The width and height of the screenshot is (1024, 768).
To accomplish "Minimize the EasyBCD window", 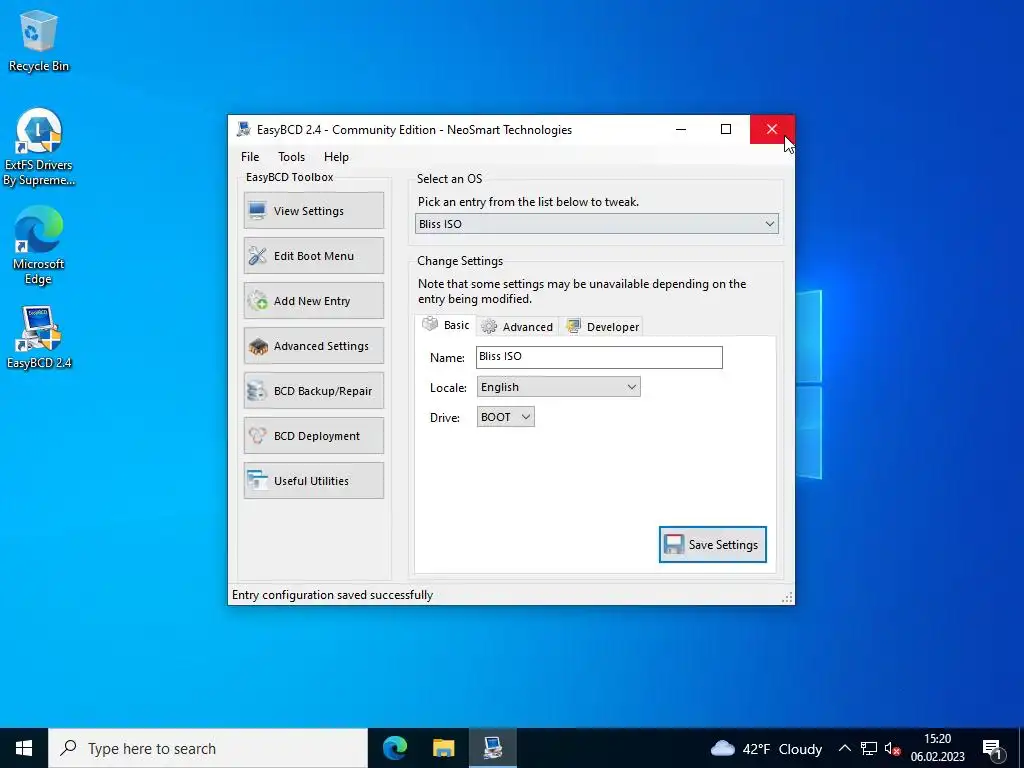I will click(x=680, y=129).
